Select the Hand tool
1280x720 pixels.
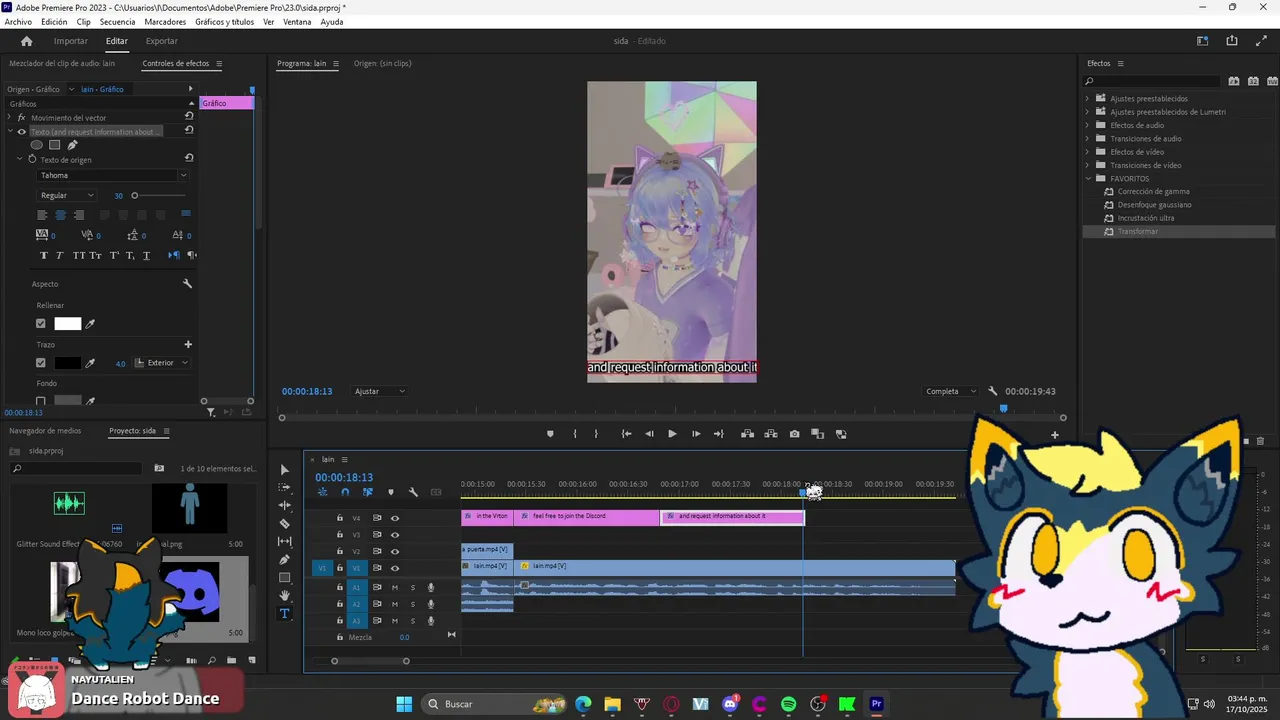(x=284, y=596)
